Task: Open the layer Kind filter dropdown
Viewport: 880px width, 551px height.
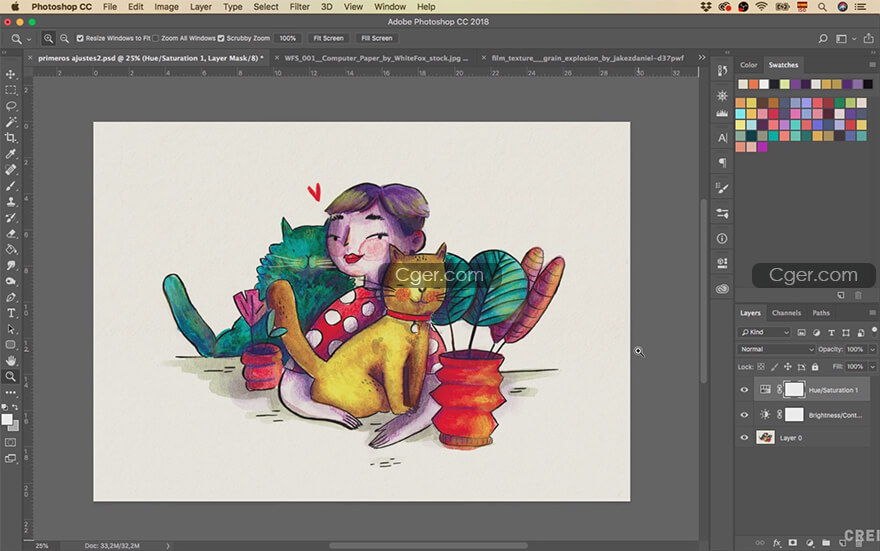Action: click(764, 332)
